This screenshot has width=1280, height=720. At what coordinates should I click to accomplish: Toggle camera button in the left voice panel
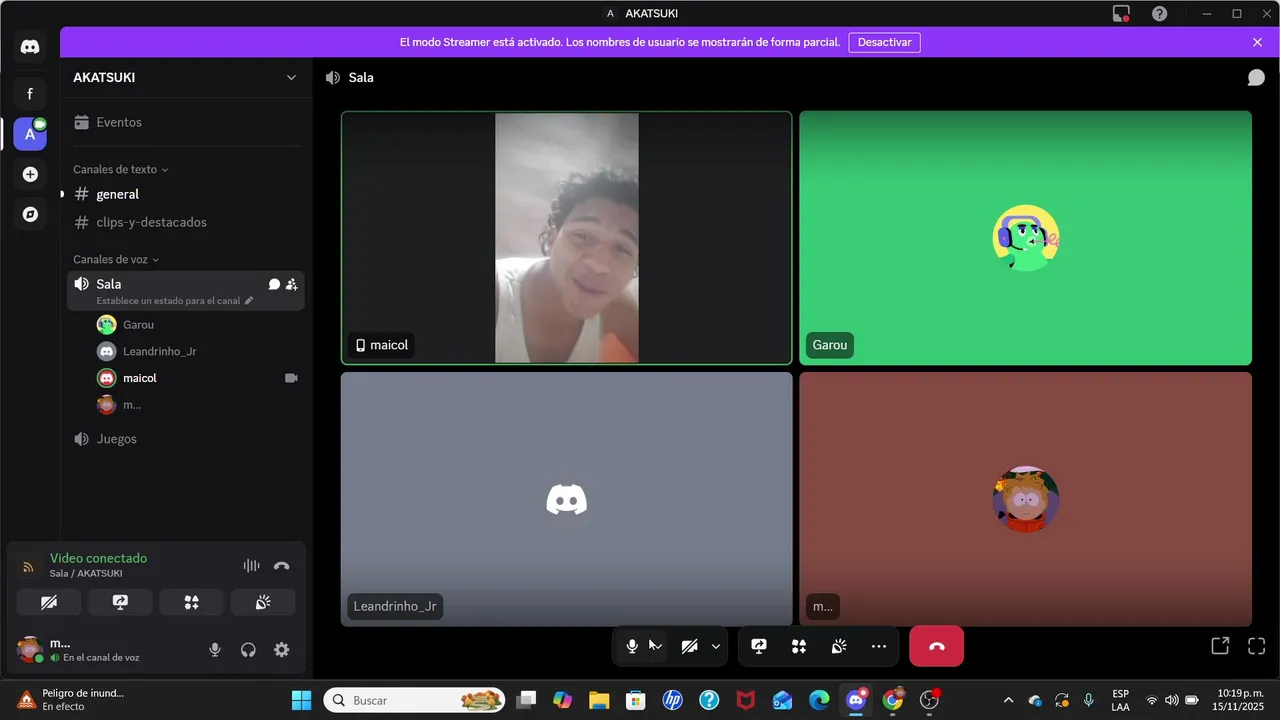click(x=49, y=602)
